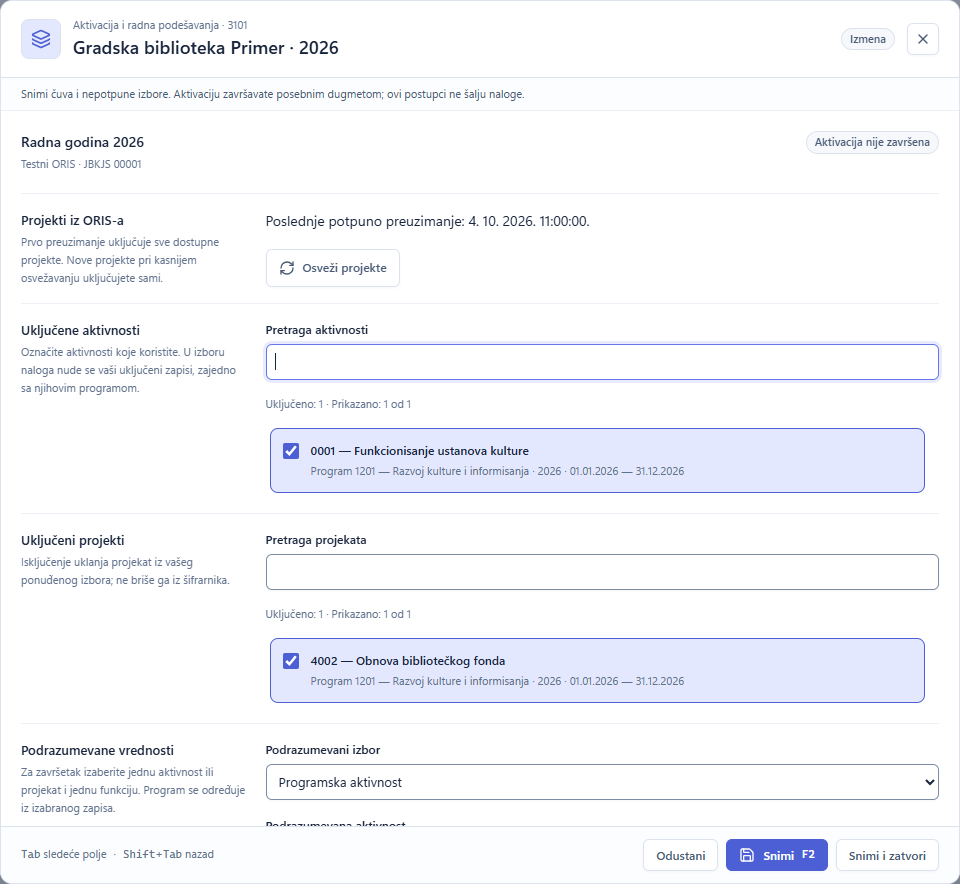The image size is (960, 884).
Task: Click the Odustani button
Action: pyautogui.click(x=680, y=855)
